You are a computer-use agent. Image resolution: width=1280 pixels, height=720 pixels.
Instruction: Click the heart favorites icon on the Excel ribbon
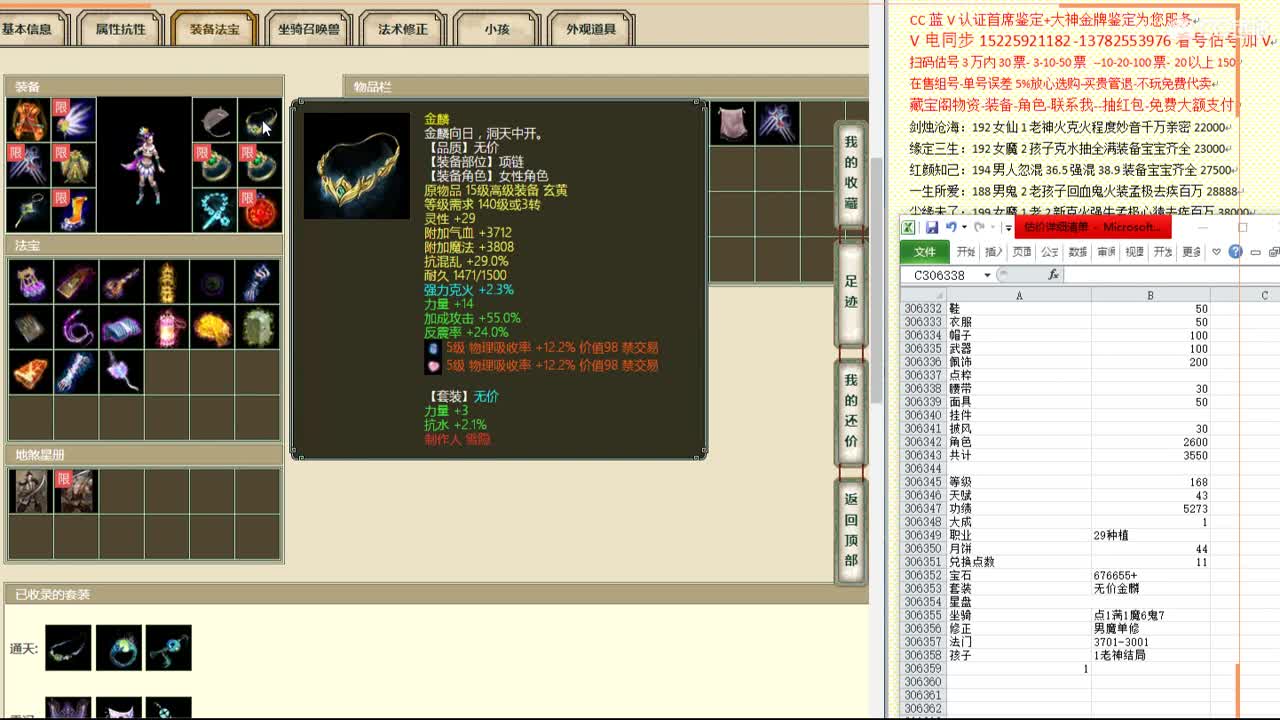[1216, 252]
